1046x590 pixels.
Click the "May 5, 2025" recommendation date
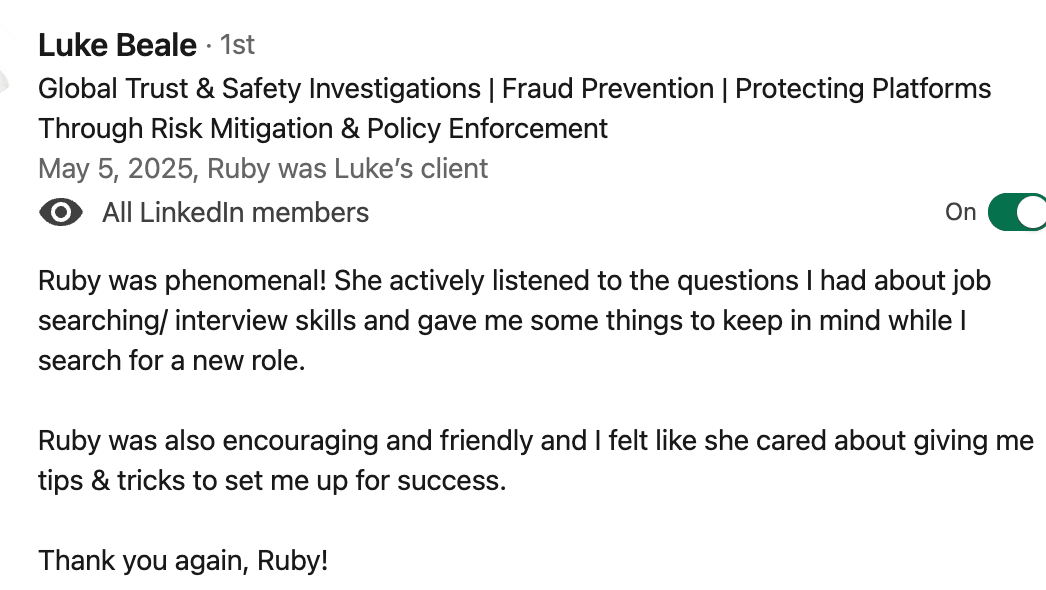click(115, 168)
